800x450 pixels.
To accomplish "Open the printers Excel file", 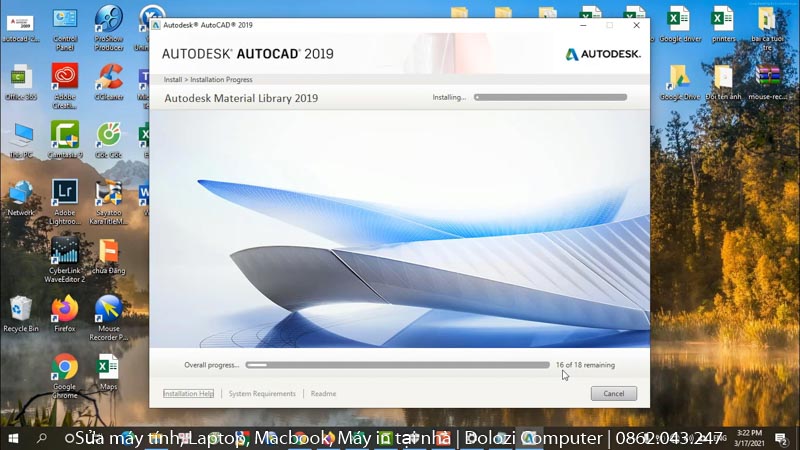I will tap(722, 19).
